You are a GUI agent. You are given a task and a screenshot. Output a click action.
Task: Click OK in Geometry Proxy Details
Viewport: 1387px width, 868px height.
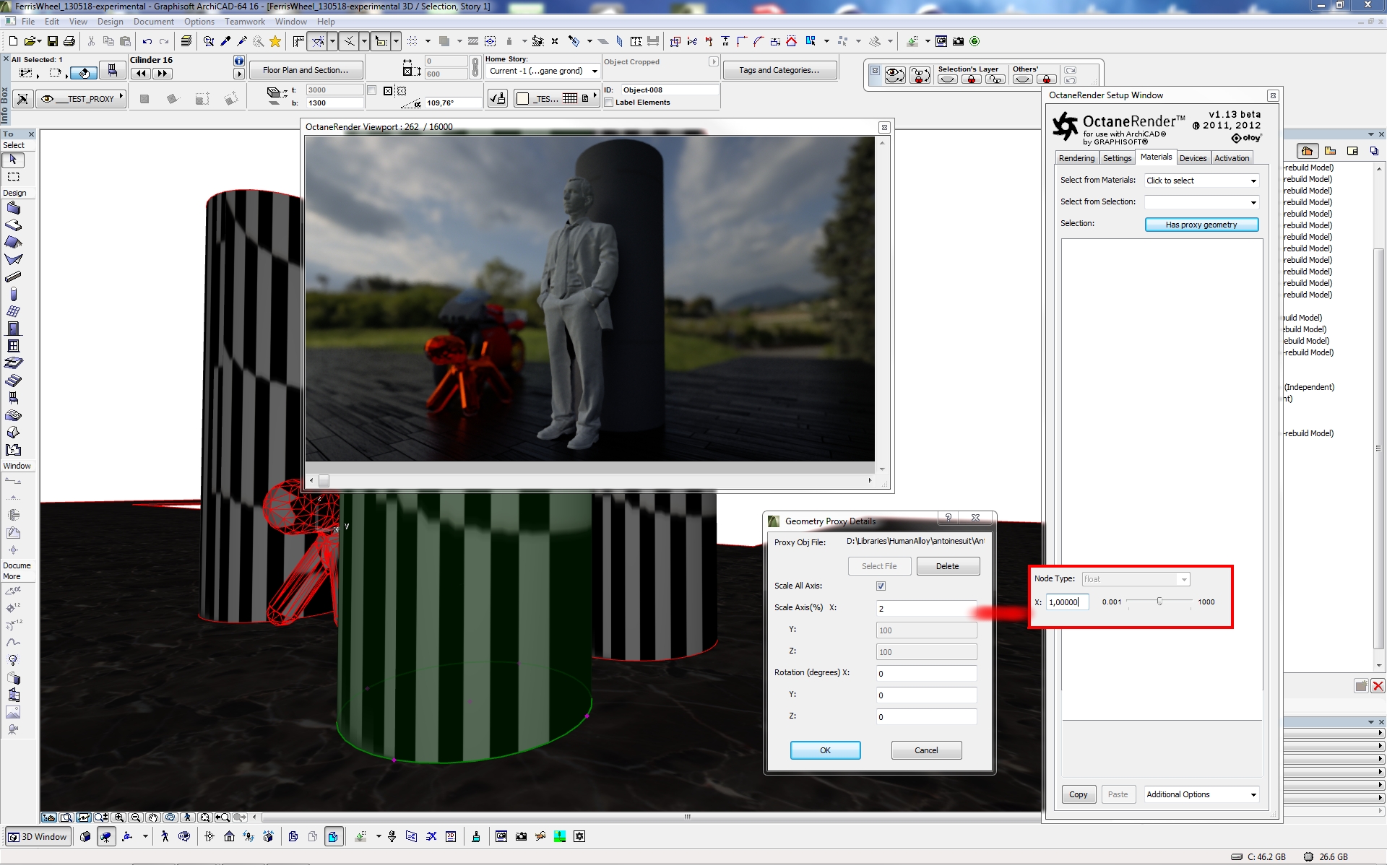tap(825, 751)
